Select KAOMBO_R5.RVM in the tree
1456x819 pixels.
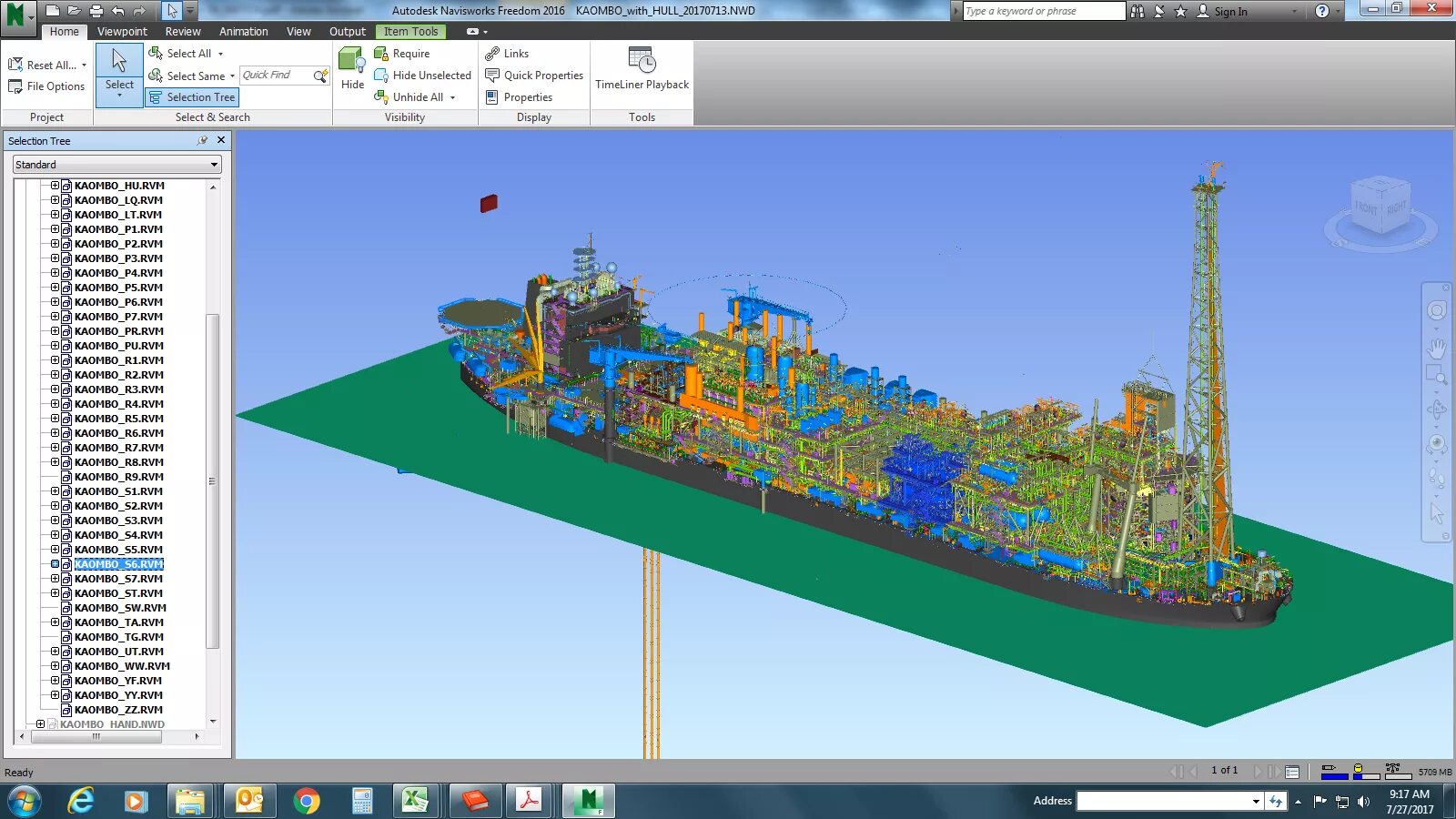click(x=118, y=419)
